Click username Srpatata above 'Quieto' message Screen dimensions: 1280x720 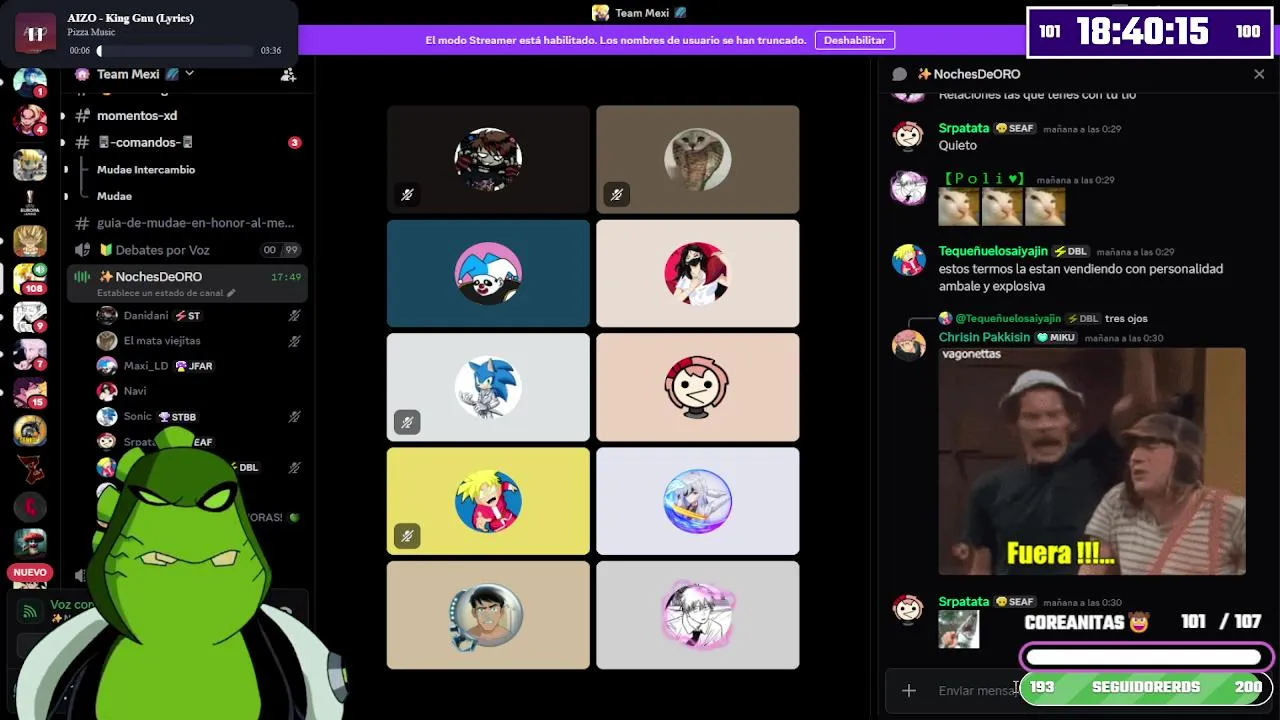click(963, 128)
